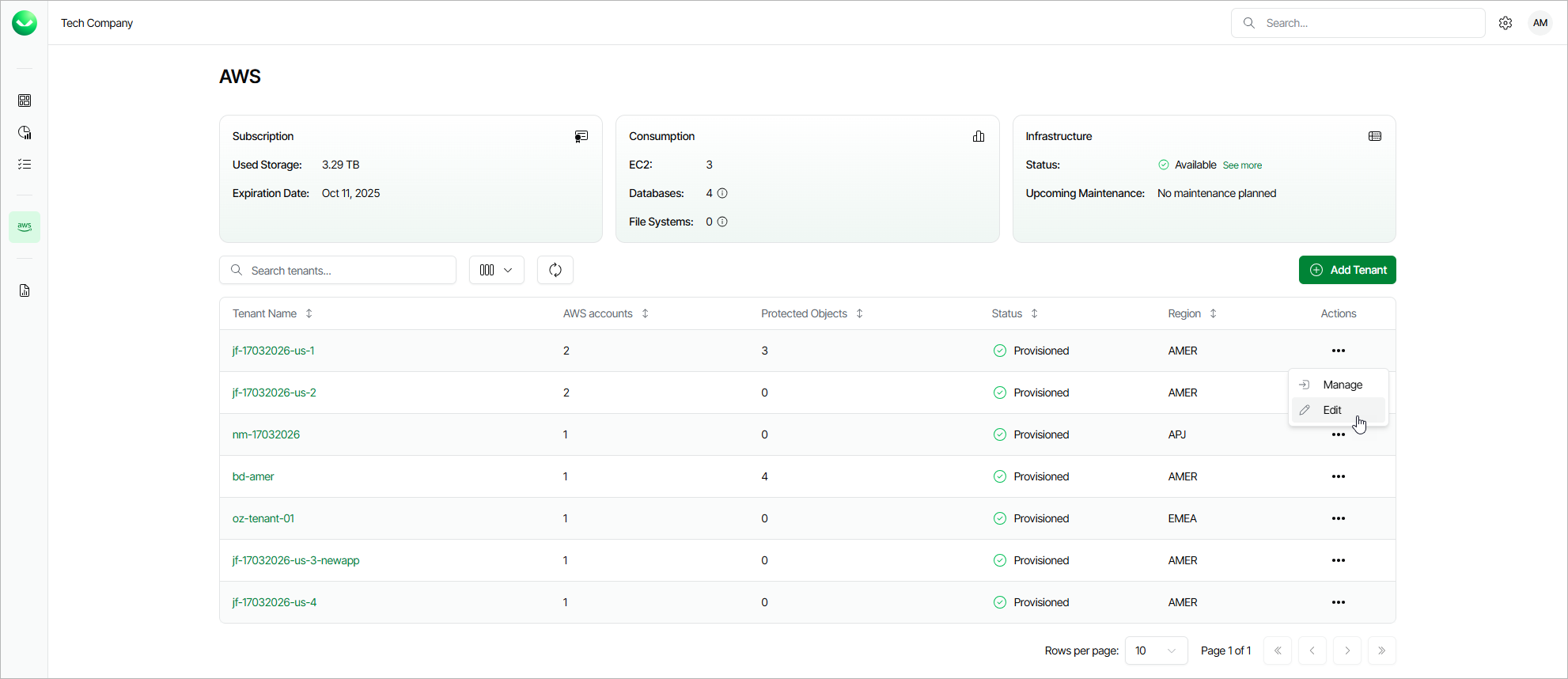Open the AM user avatar menu

pos(1540,23)
